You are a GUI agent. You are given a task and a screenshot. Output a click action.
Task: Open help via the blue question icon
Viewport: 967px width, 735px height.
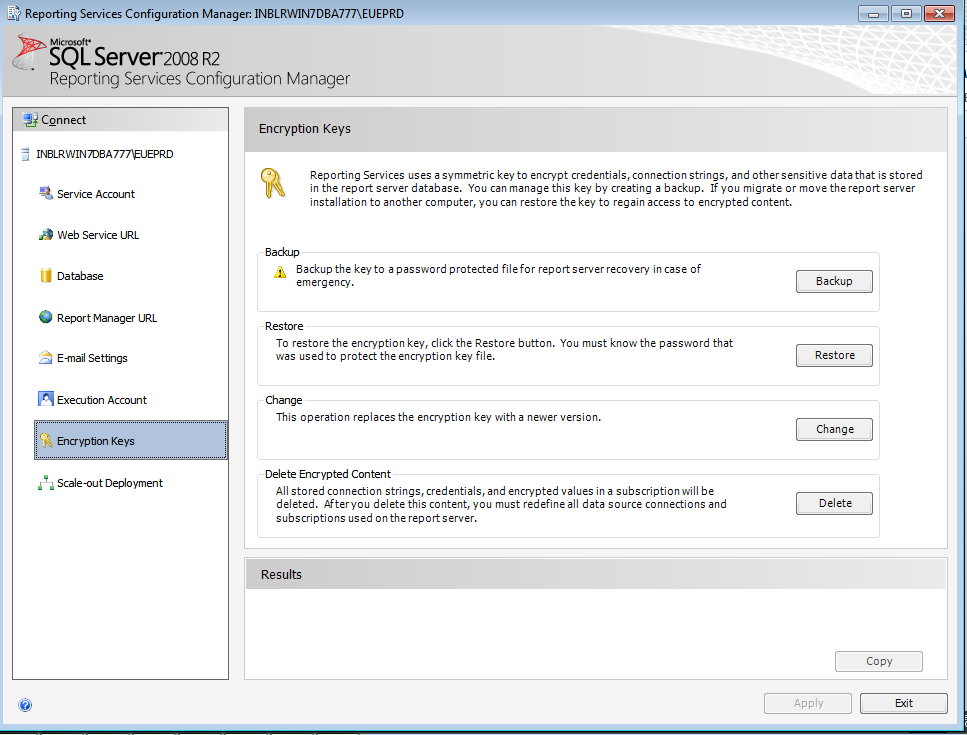(x=25, y=705)
